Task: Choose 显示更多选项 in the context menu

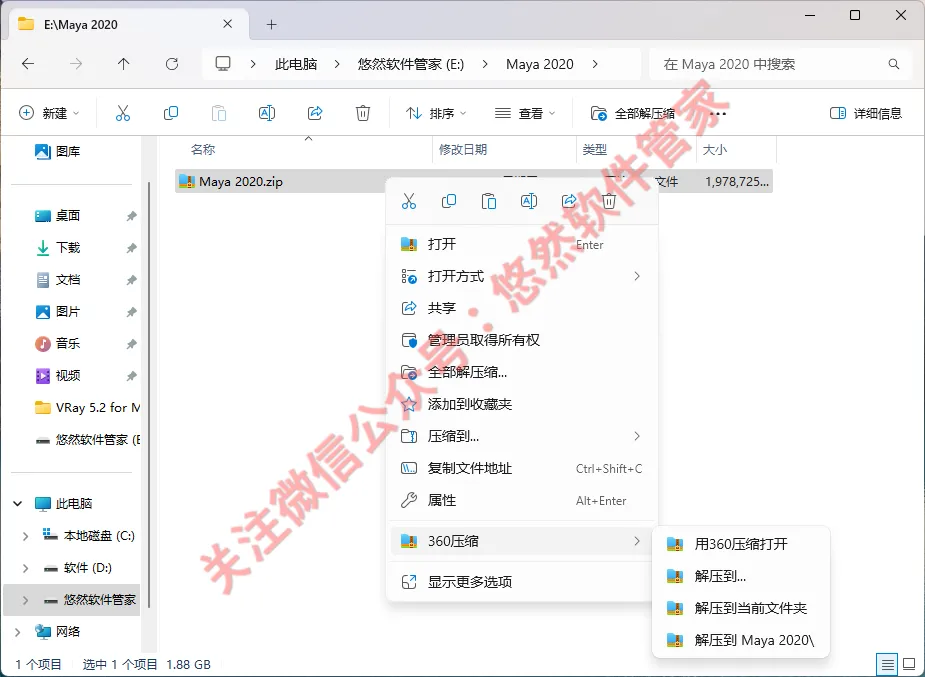Action: 521,582
